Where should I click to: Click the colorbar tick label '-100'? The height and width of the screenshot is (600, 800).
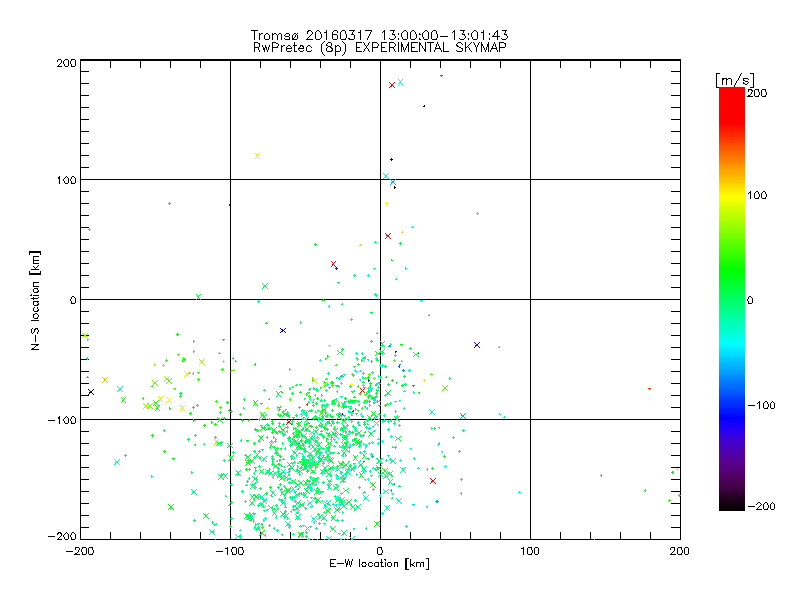pyautogui.click(x=761, y=405)
